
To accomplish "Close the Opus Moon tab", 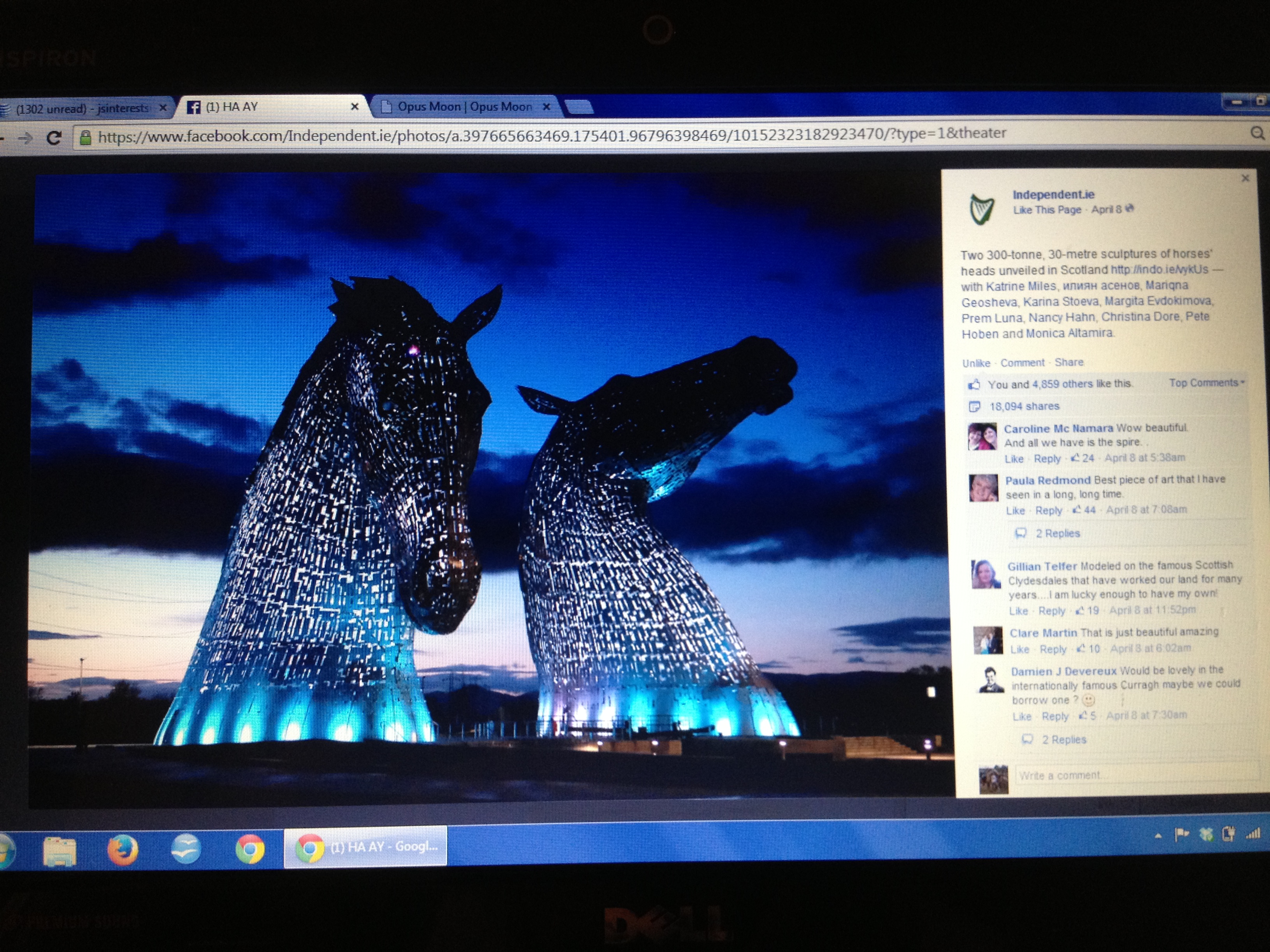I will point(547,106).
